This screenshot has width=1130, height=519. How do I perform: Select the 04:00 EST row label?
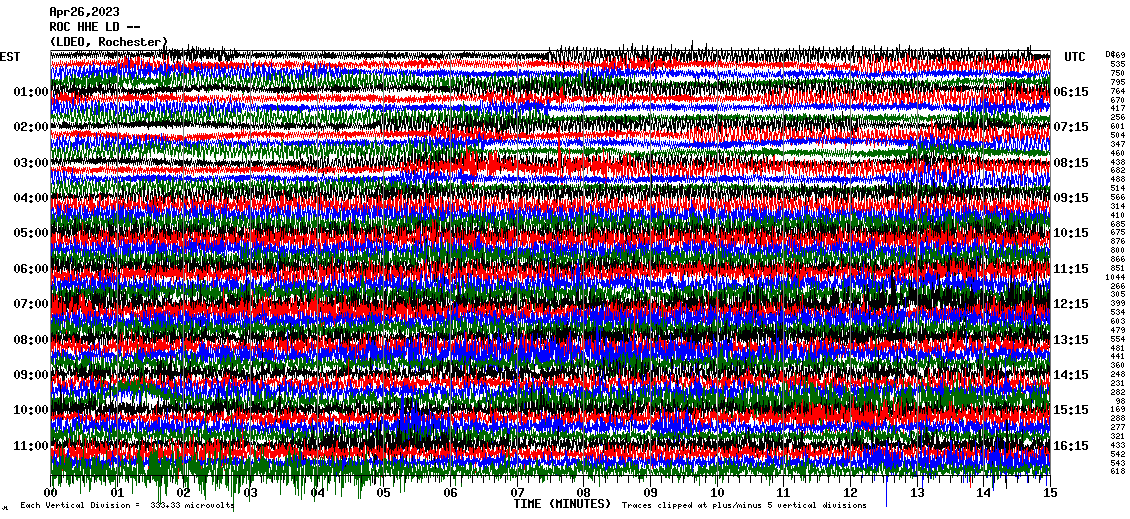pos(31,198)
